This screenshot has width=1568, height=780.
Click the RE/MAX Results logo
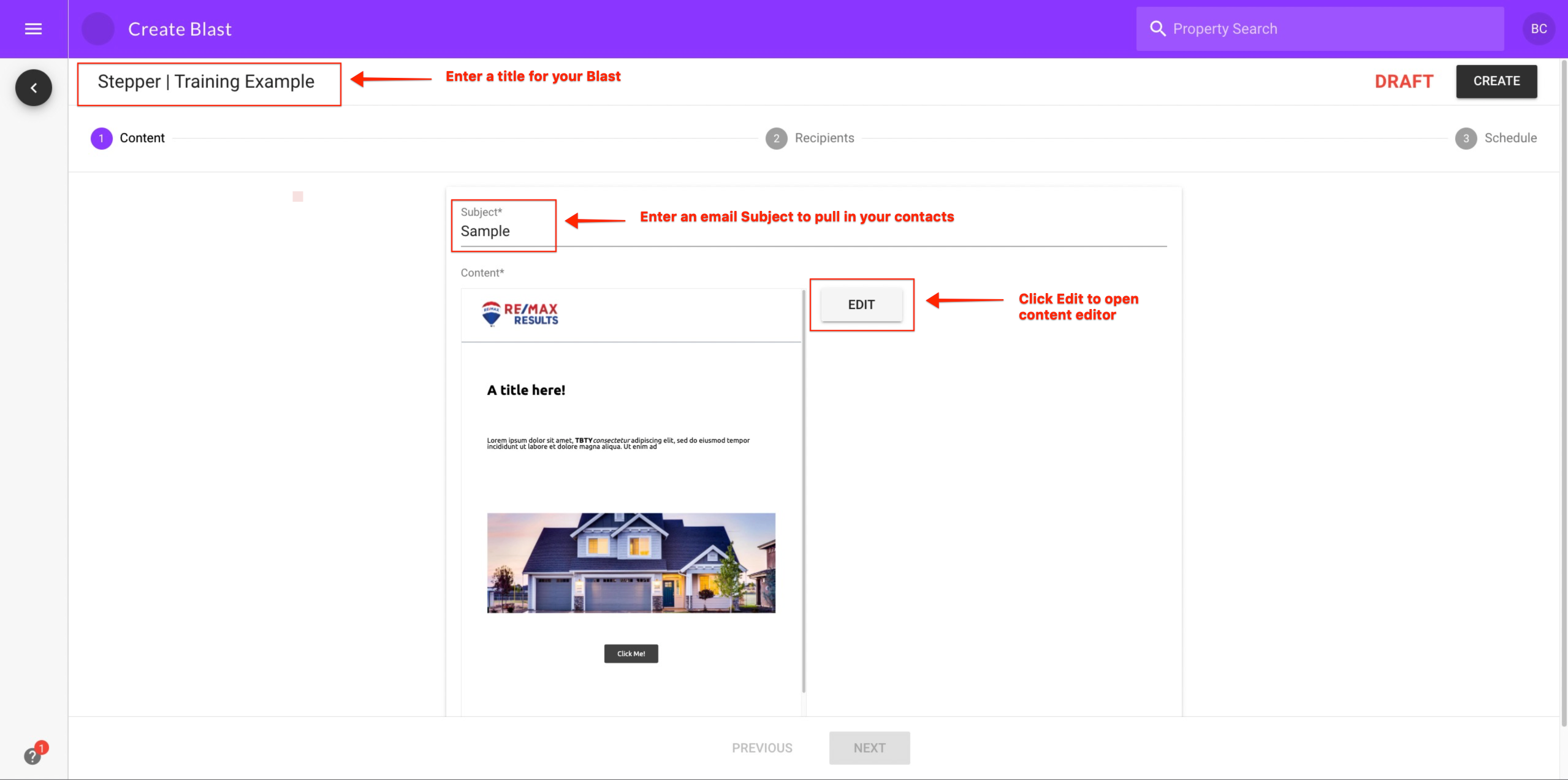(x=520, y=313)
